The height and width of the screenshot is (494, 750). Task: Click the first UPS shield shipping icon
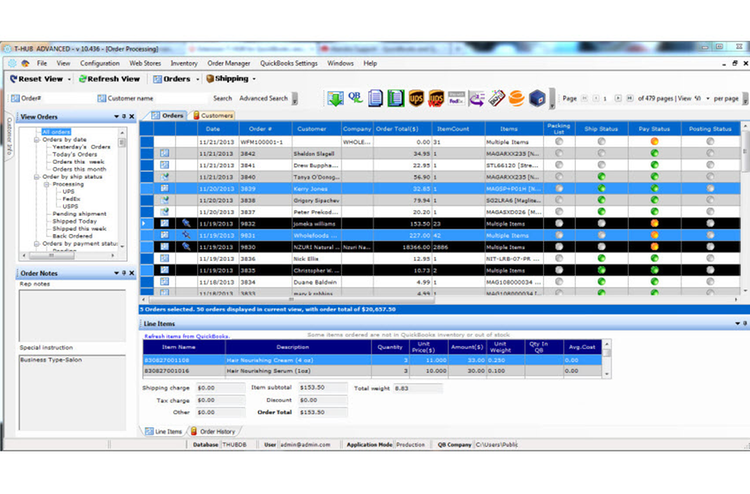[x=416, y=98]
